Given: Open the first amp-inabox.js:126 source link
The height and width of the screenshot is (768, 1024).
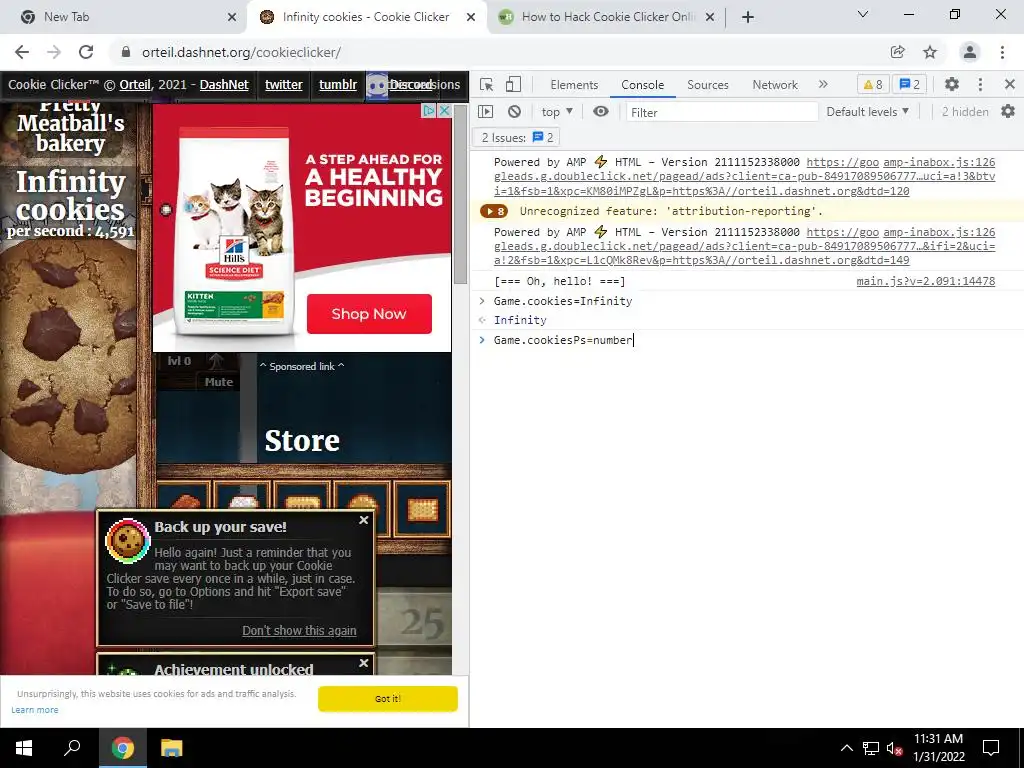Looking at the screenshot, I should tap(939, 162).
